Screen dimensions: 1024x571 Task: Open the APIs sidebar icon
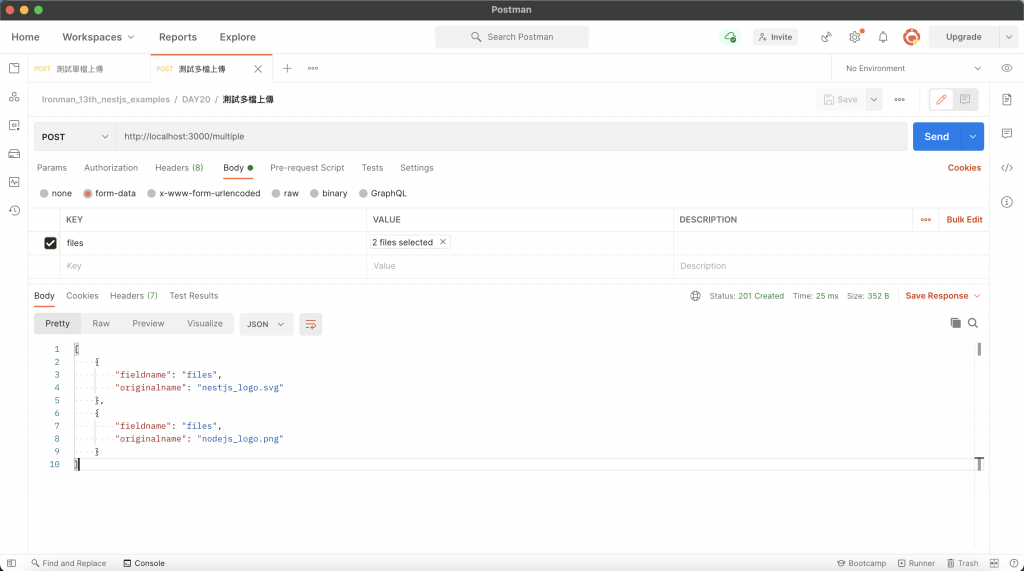pyautogui.click(x=14, y=97)
